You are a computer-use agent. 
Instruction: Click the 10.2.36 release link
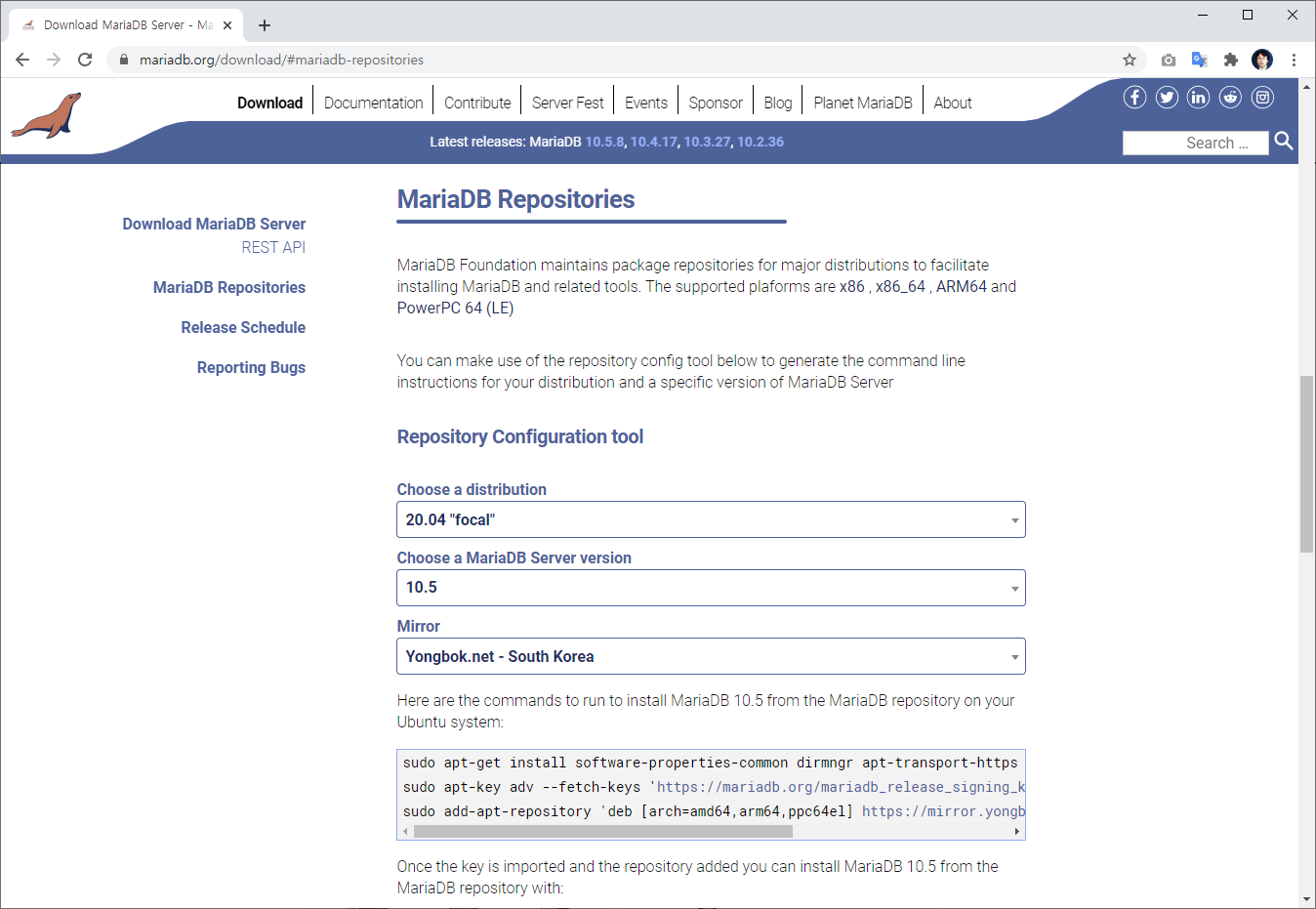pos(761,142)
